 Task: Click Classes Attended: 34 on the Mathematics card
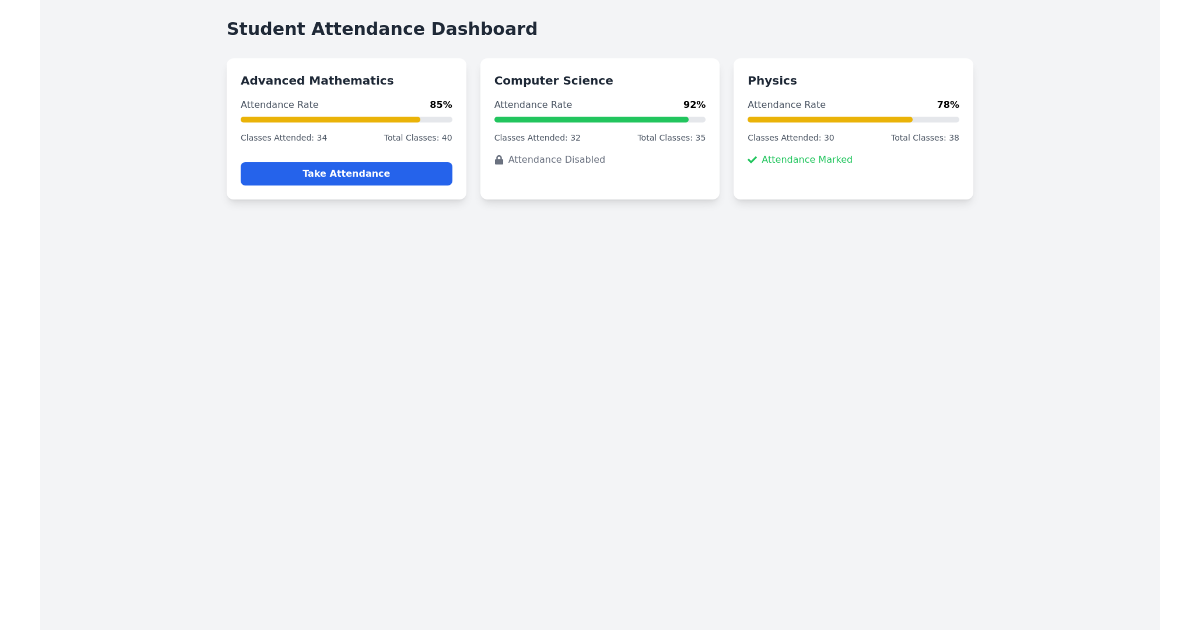pos(283,138)
